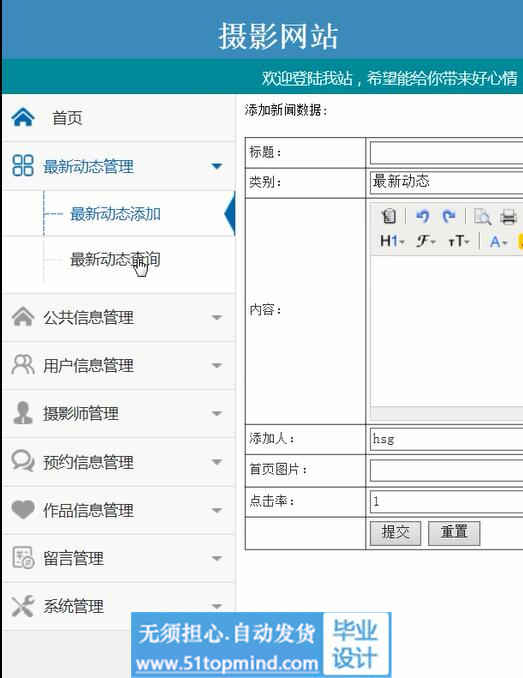Click the undo icon in editor toolbar
The height and width of the screenshot is (678, 523).
[x=422, y=216]
